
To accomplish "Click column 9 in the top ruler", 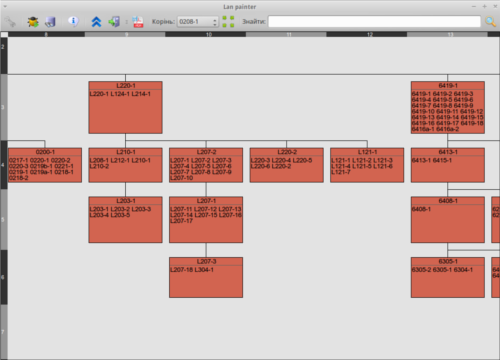I will (x=125, y=34).
